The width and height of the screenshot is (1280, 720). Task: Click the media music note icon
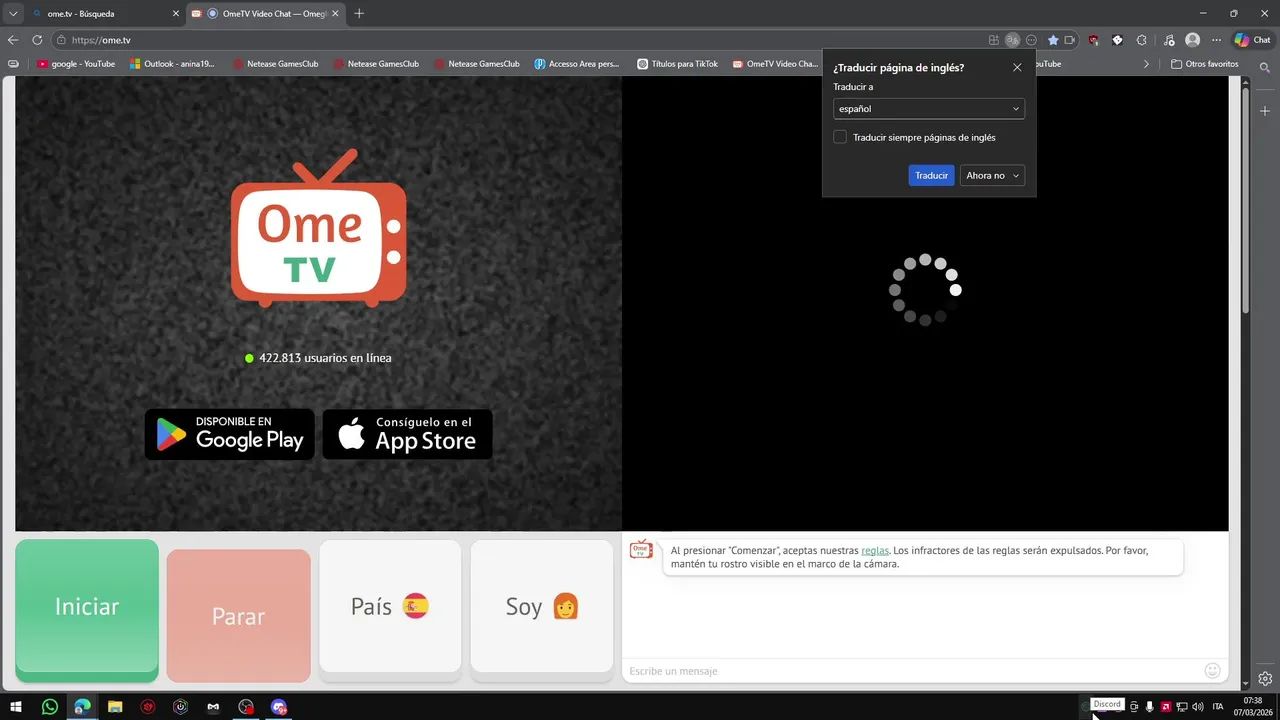click(1170, 40)
